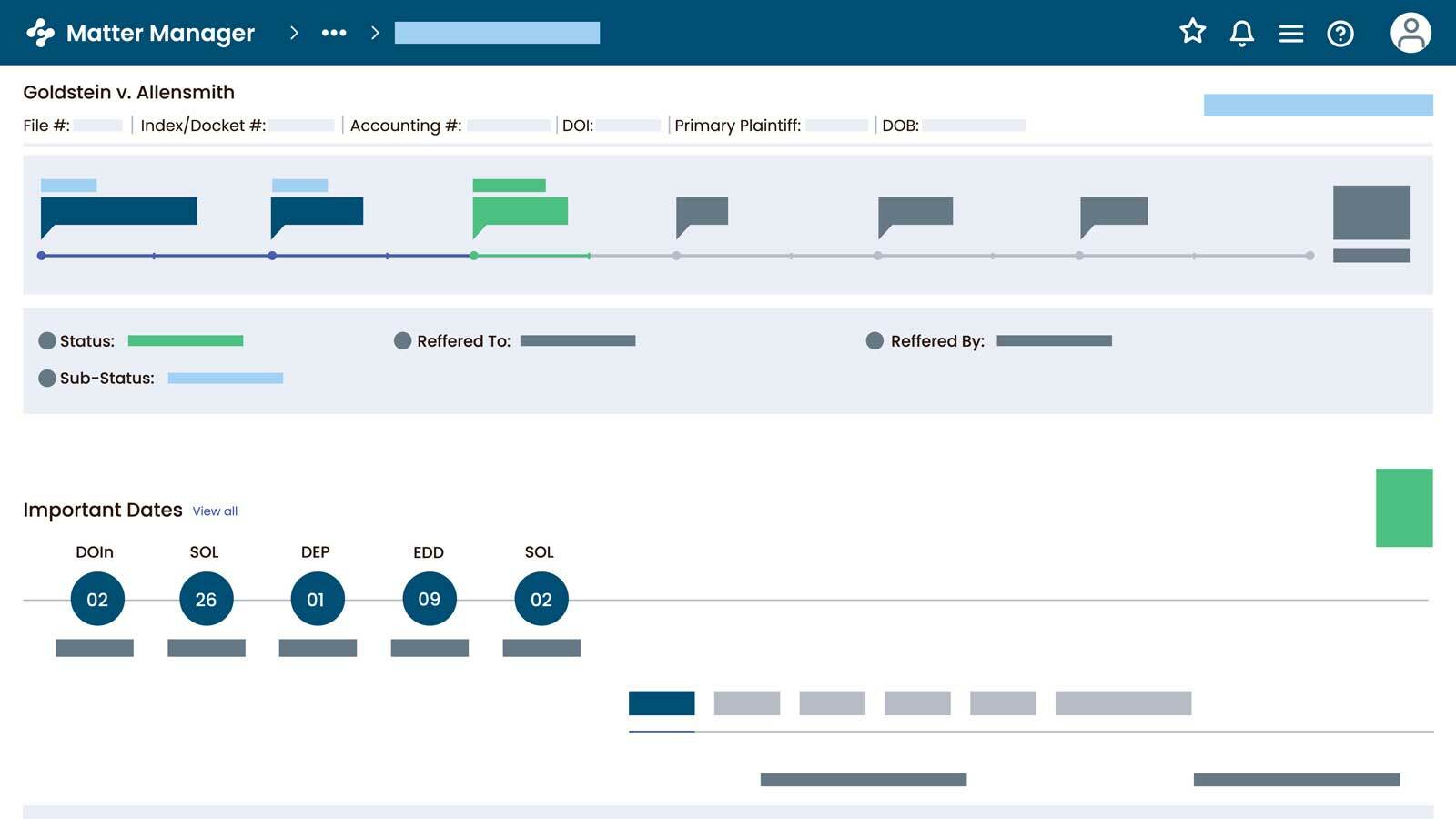The width and height of the screenshot is (1456, 819).
Task: Expand the breadcrumb ellipsis menu
Action: click(x=334, y=33)
